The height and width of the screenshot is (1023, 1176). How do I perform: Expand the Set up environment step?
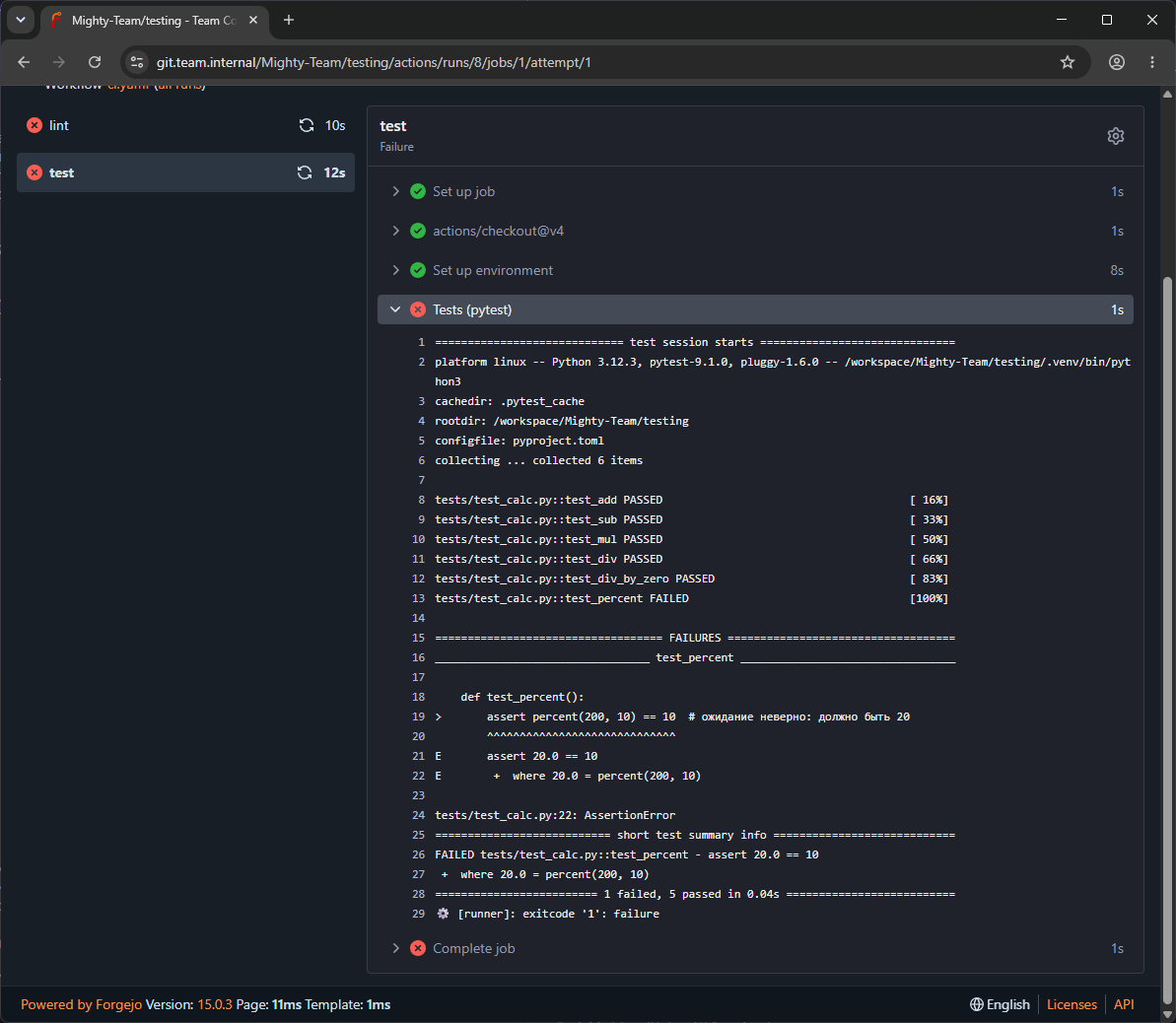tap(396, 270)
